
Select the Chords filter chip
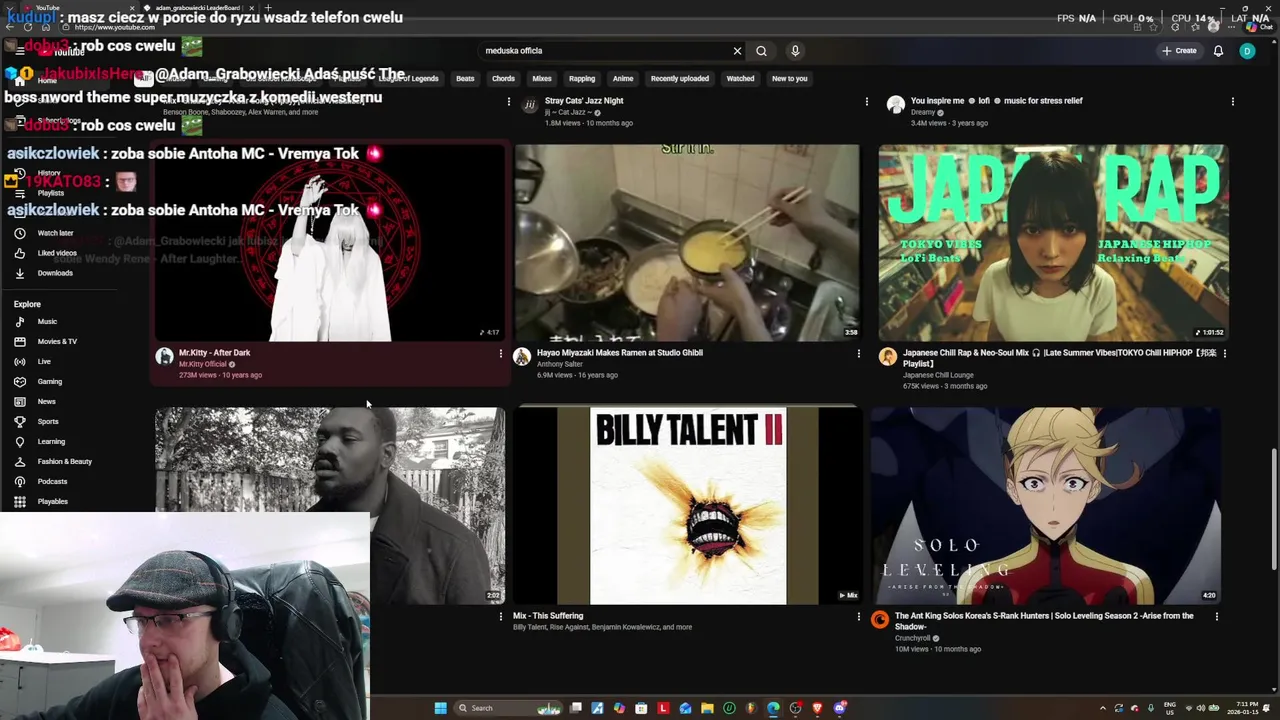pos(503,79)
